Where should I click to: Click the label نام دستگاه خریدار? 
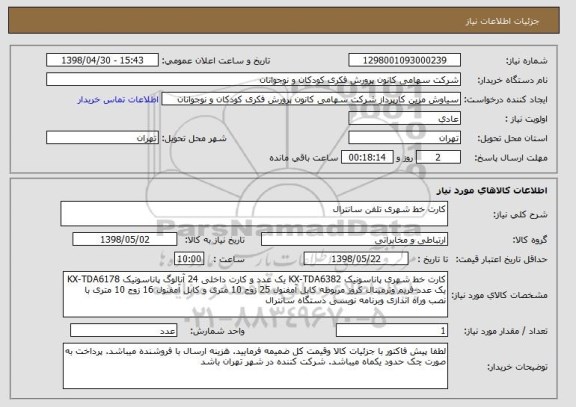coord(512,80)
